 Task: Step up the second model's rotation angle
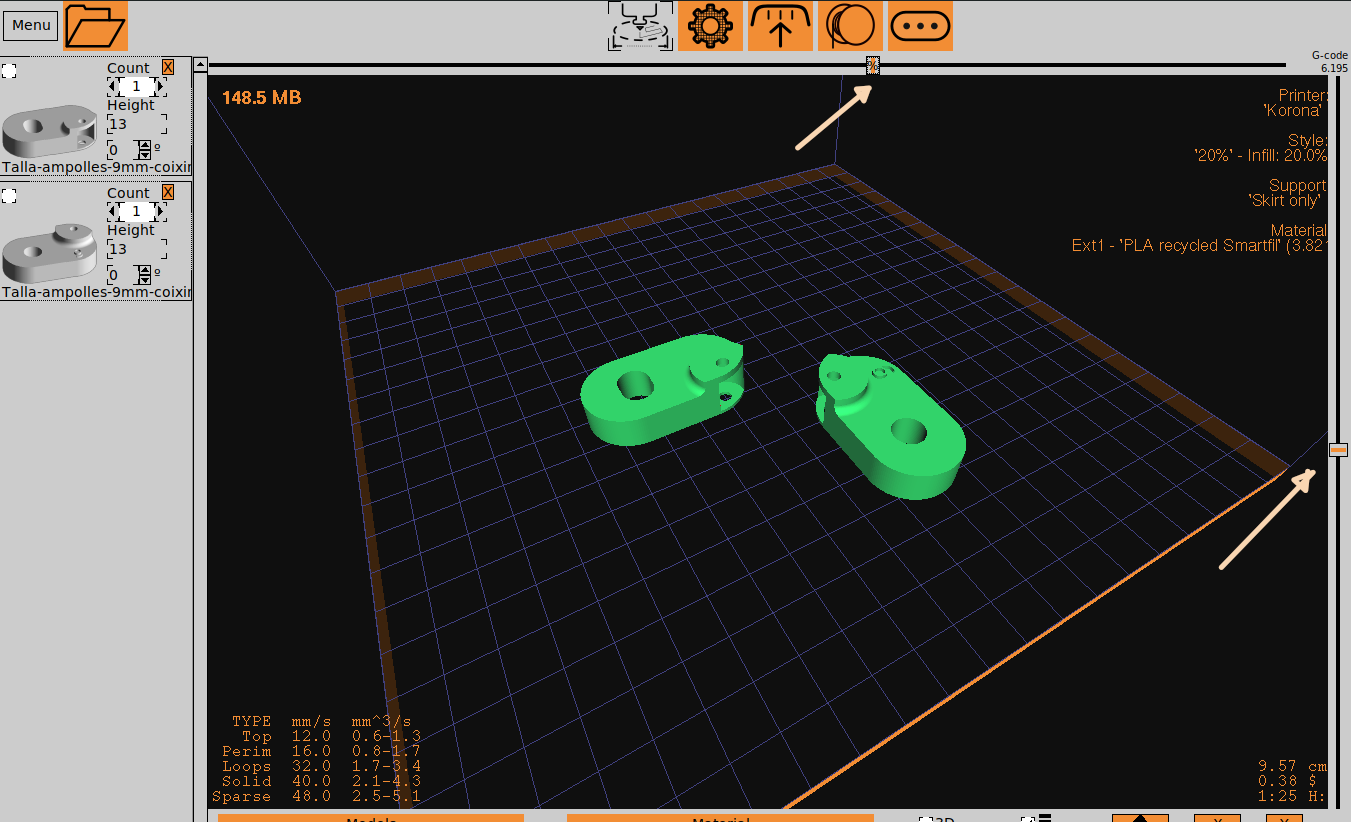pyautogui.click(x=144, y=270)
